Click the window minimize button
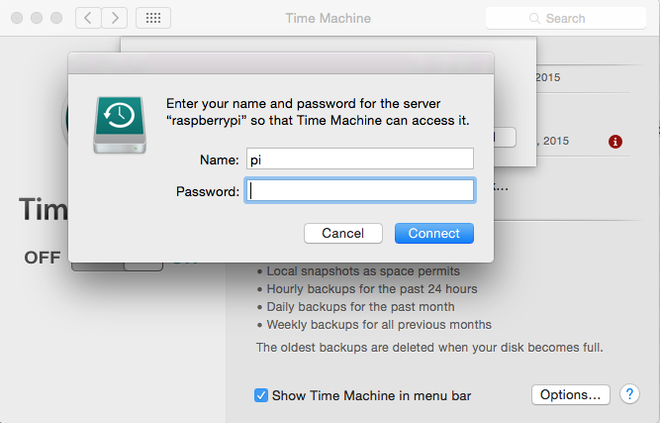This screenshot has height=423, width=660. click(37, 18)
